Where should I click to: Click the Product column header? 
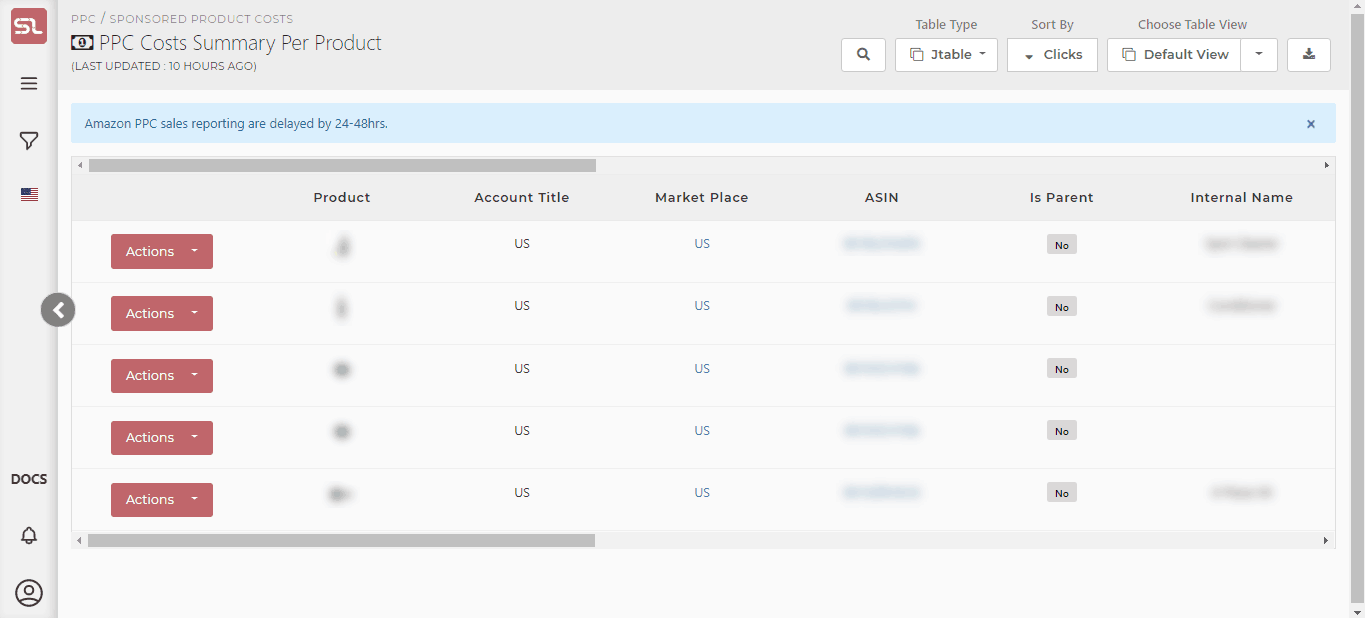(x=342, y=198)
